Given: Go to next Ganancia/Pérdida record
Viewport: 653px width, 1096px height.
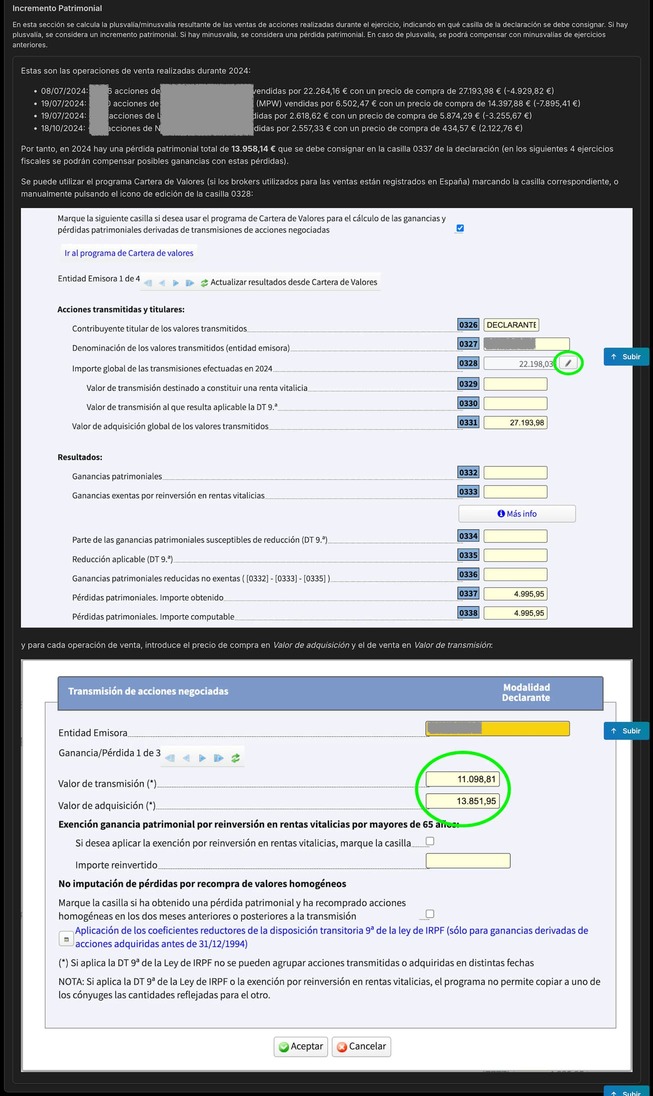Looking at the screenshot, I should (x=202, y=758).
